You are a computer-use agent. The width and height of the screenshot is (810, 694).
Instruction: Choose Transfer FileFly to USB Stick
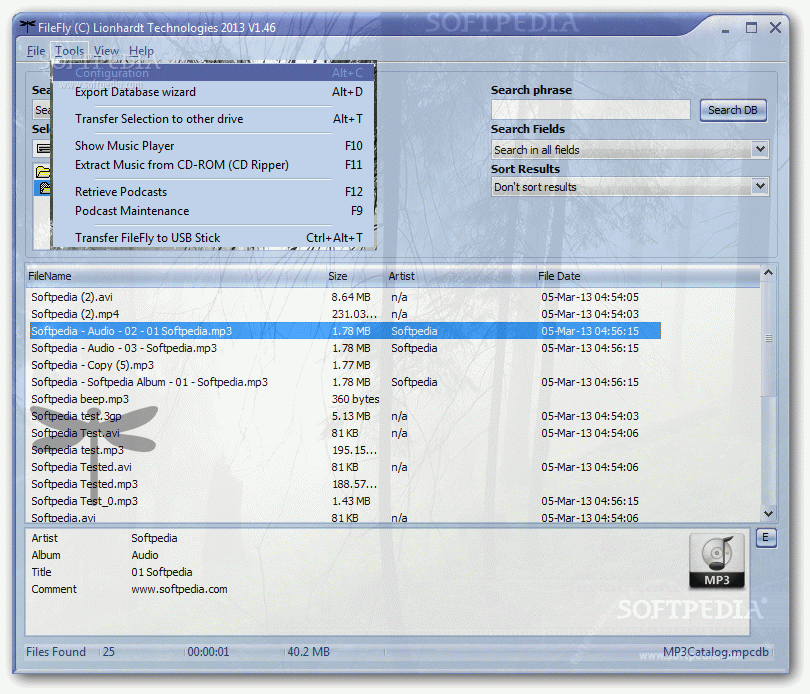[x=214, y=238]
